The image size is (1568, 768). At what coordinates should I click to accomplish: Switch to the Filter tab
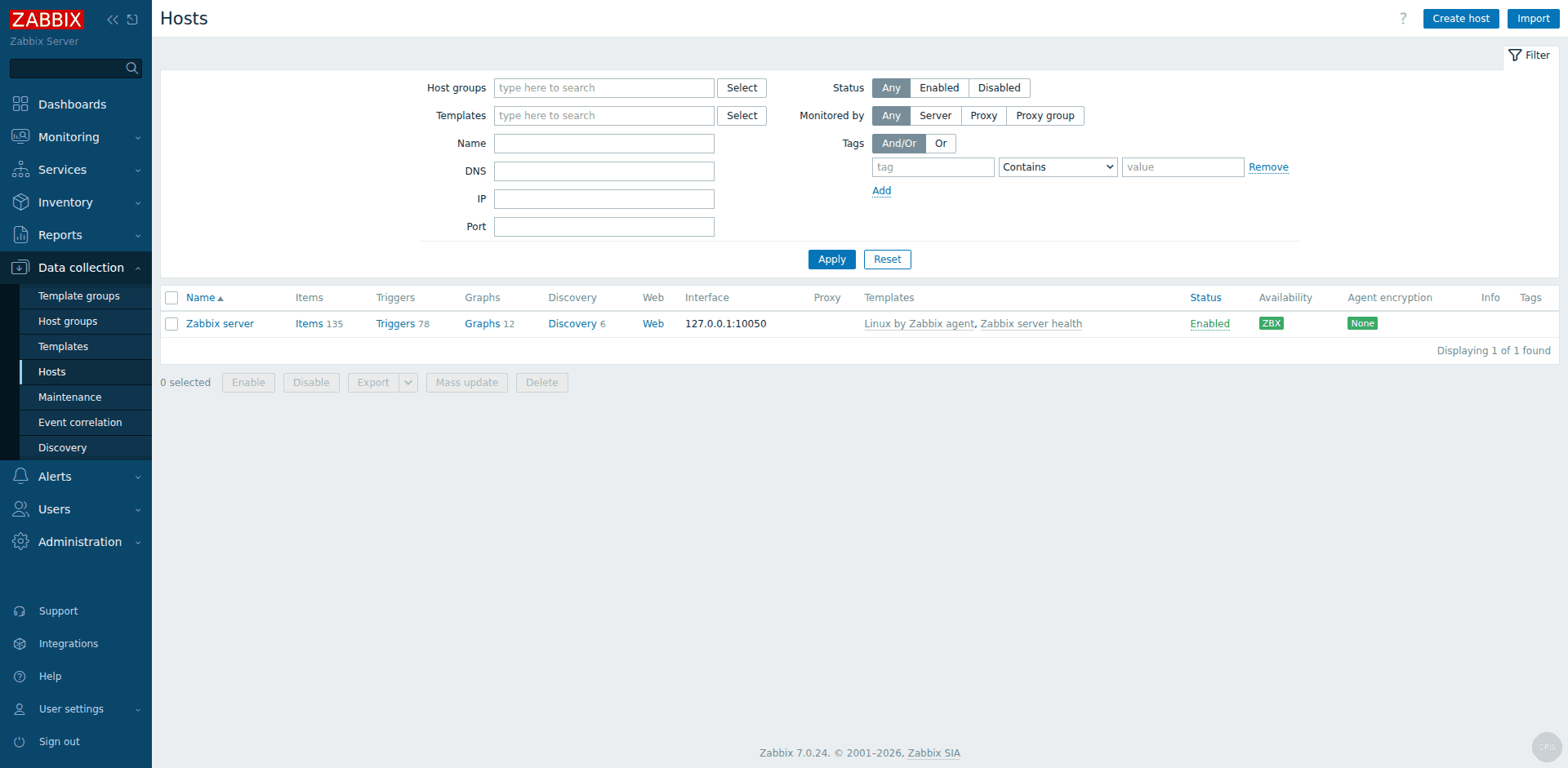(x=1530, y=55)
